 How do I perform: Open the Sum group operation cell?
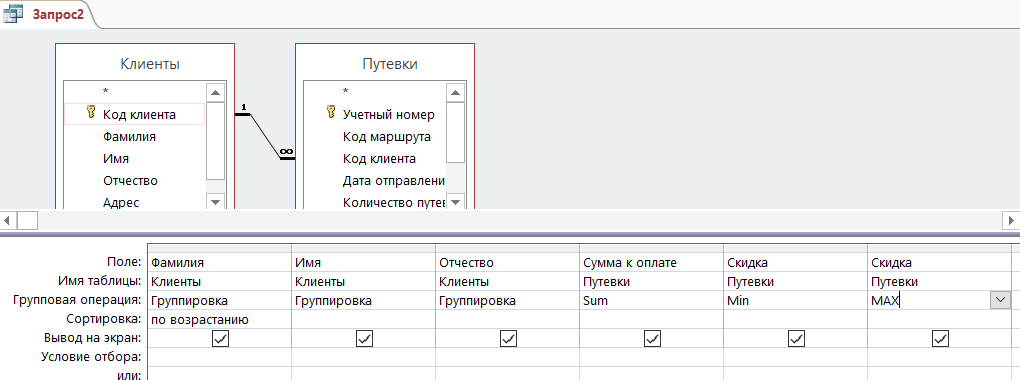click(651, 301)
